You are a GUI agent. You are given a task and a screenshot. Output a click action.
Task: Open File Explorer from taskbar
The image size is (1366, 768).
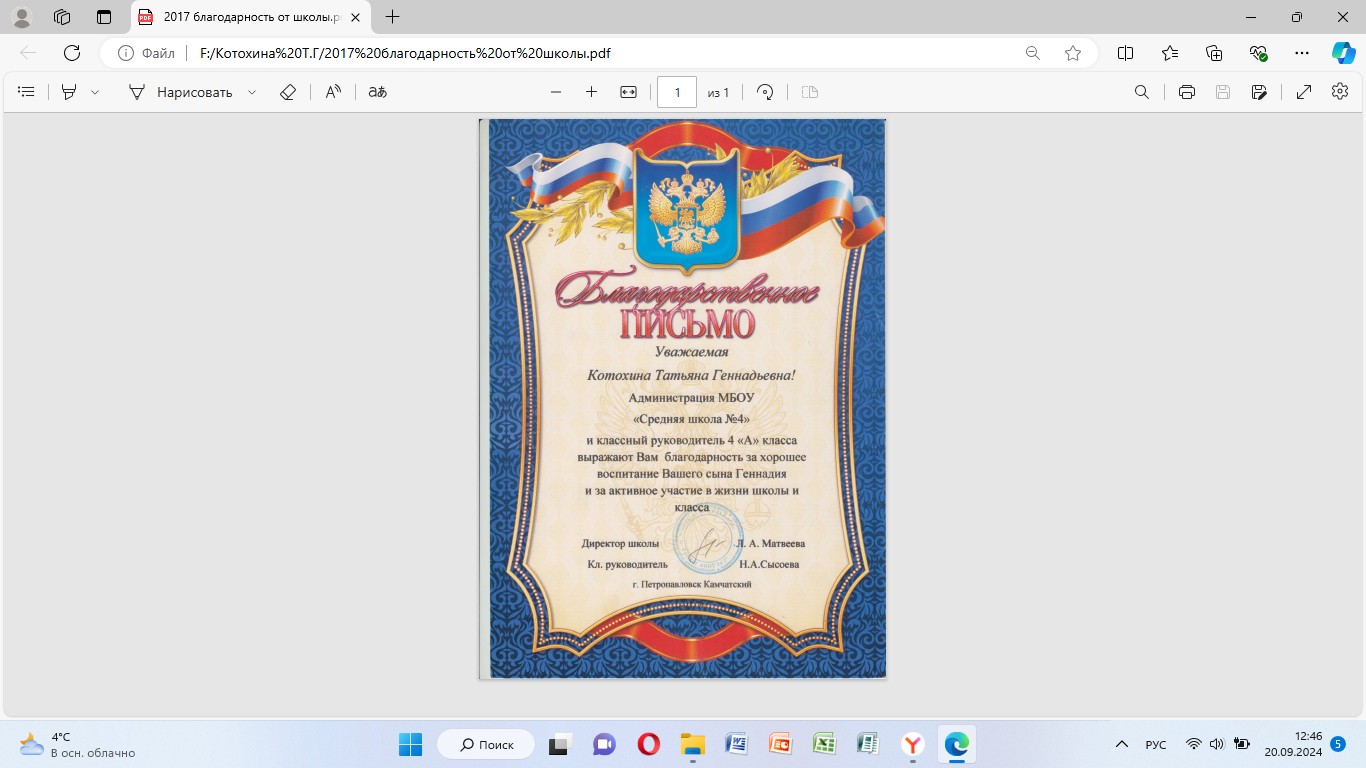point(693,744)
